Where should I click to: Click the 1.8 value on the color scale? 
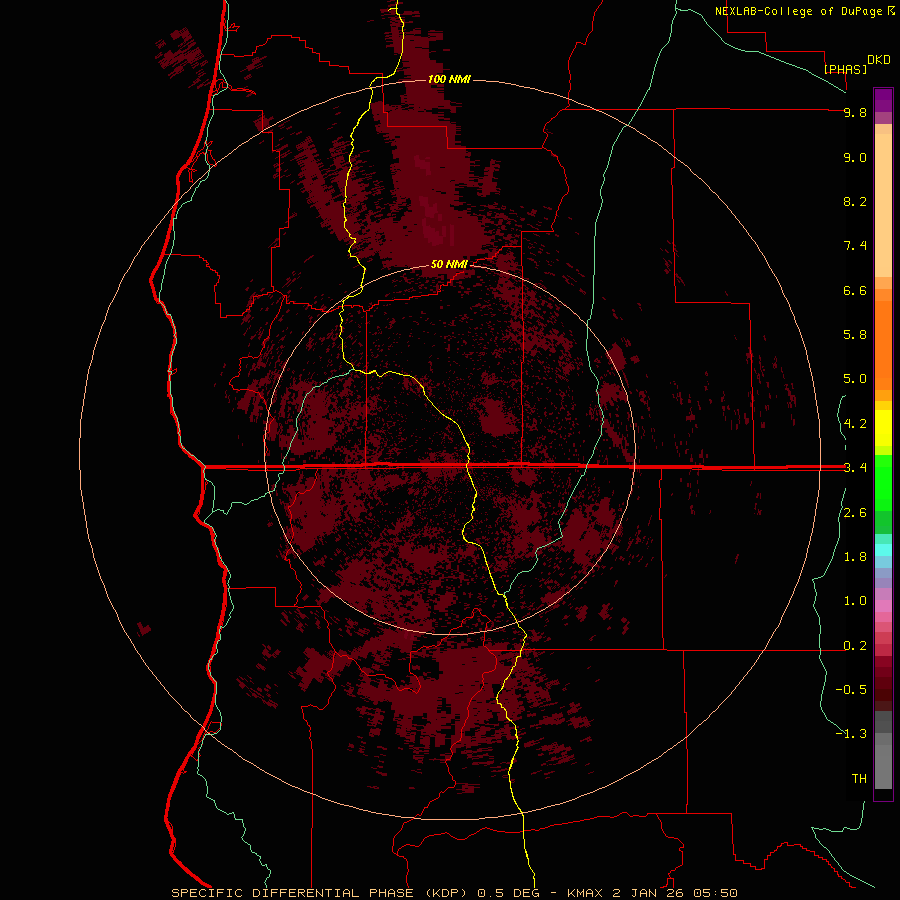(x=855, y=557)
